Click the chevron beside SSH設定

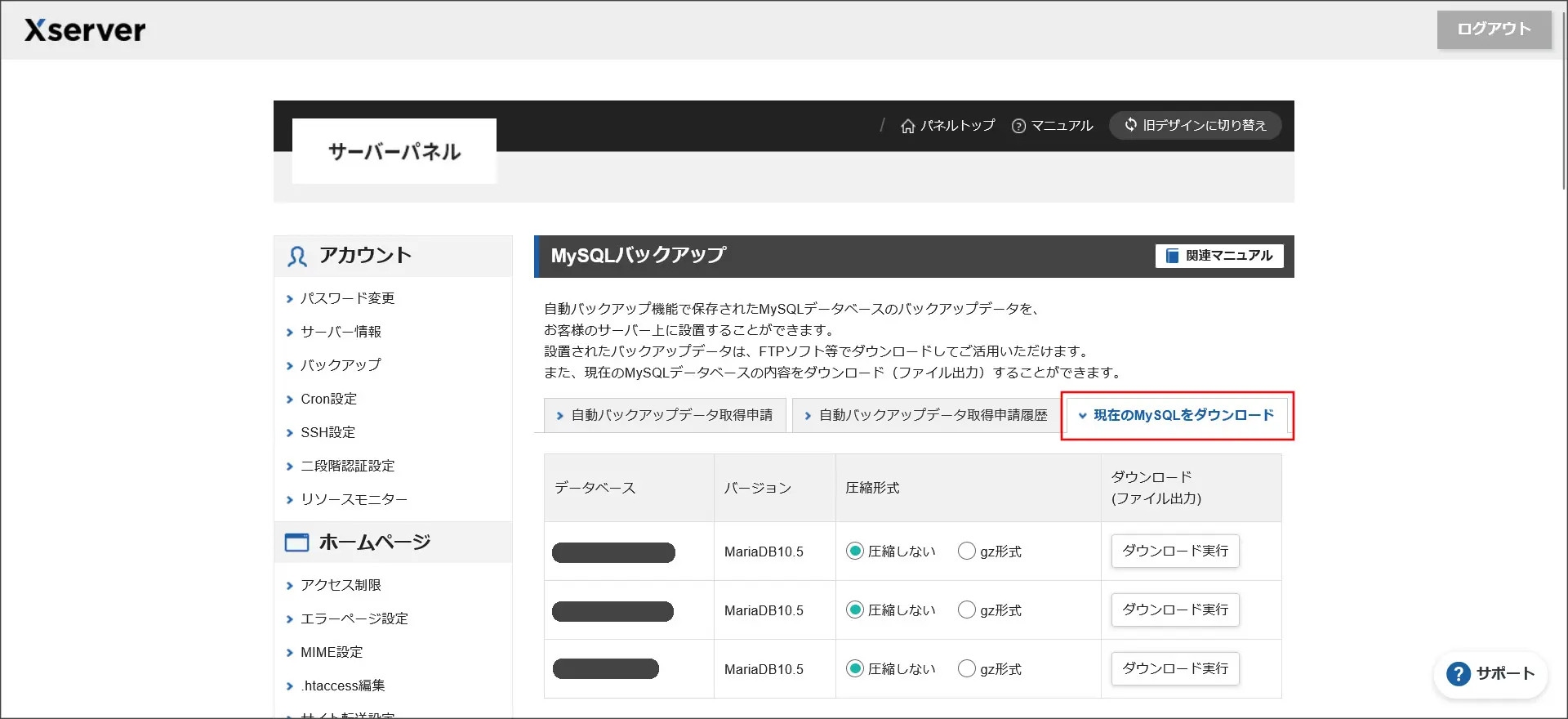tap(289, 433)
